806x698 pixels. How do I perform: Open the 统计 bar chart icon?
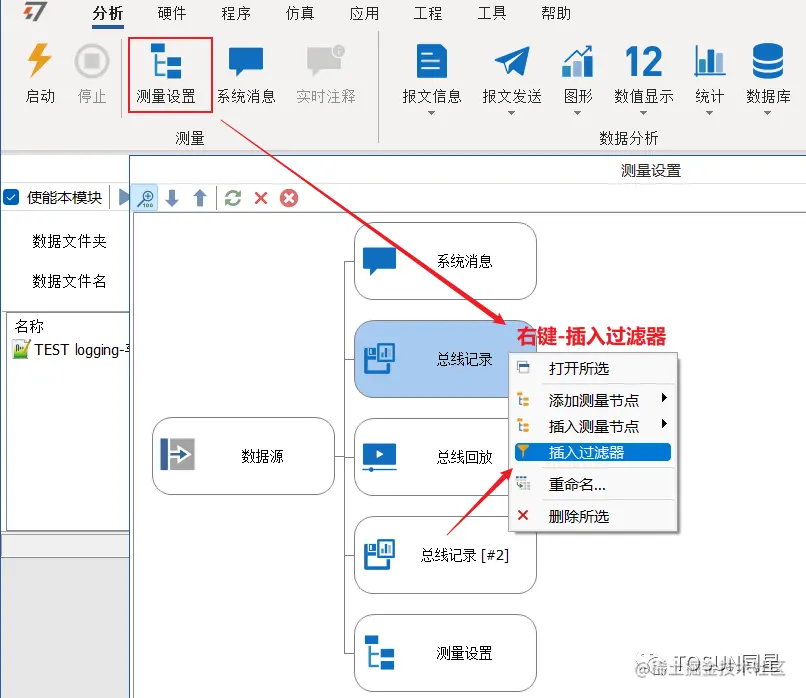[x=709, y=61]
